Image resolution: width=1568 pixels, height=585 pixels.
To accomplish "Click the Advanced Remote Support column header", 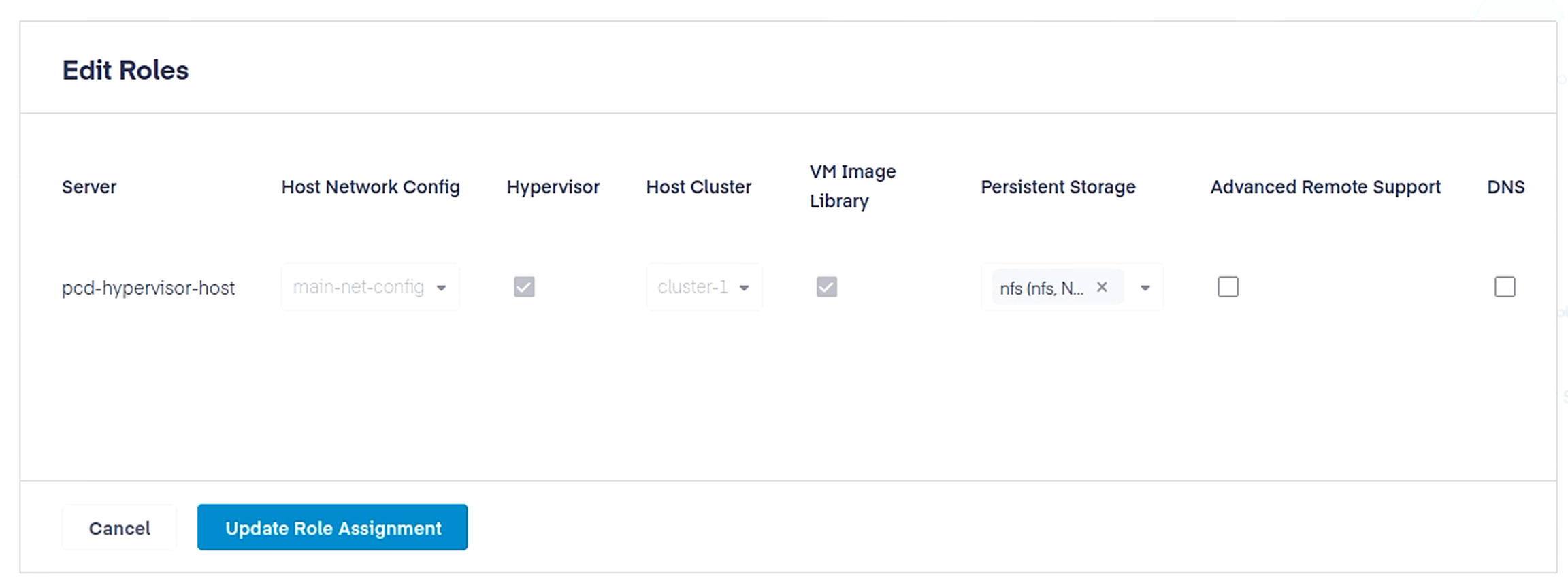I will click(x=1324, y=186).
